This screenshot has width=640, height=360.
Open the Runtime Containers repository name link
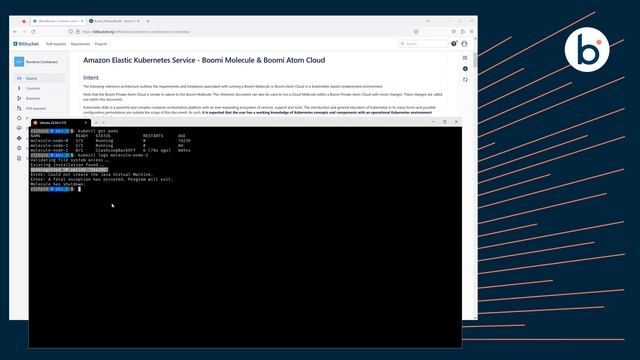42,62
